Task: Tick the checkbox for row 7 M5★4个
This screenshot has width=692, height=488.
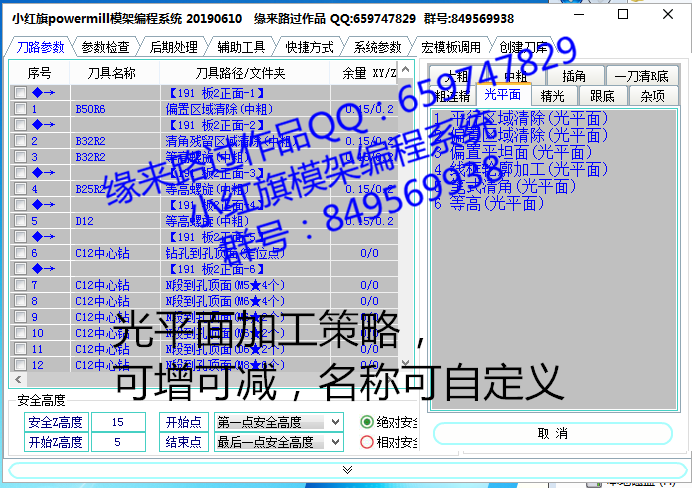Action: (20, 285)
